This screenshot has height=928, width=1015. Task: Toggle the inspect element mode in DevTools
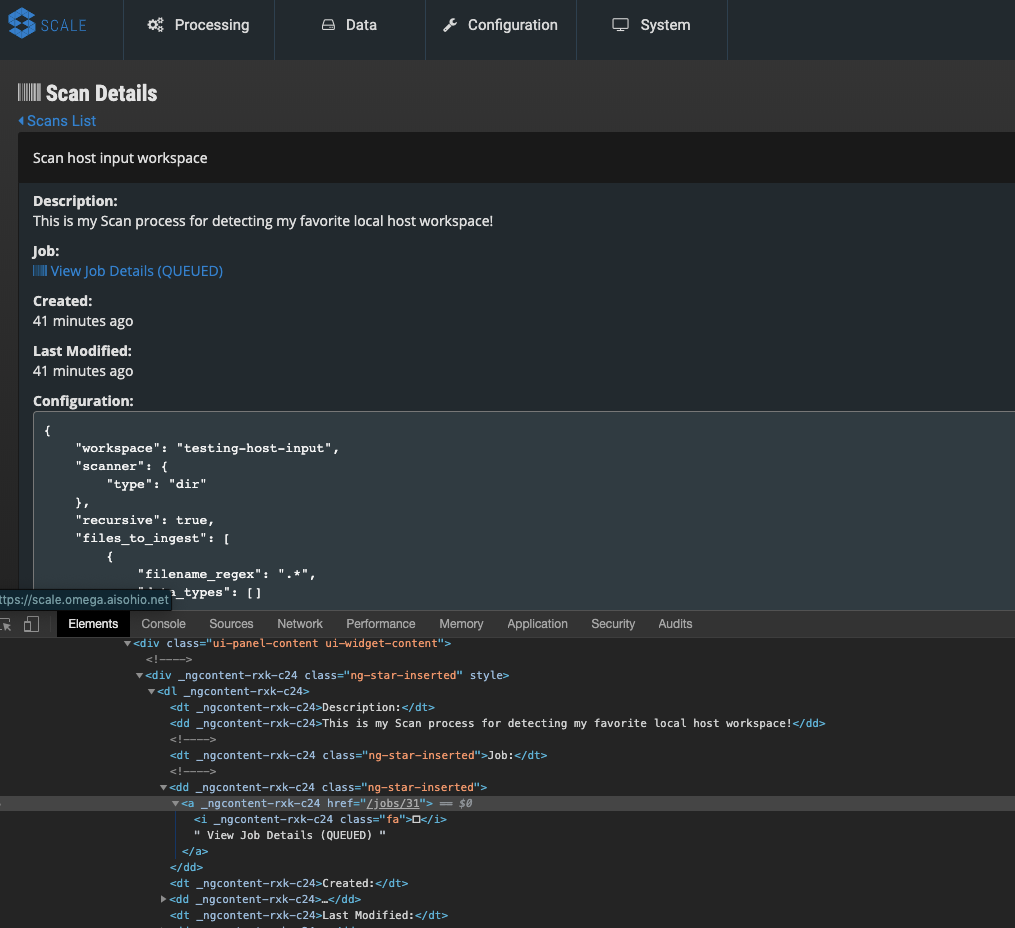(x=6, y=623)
